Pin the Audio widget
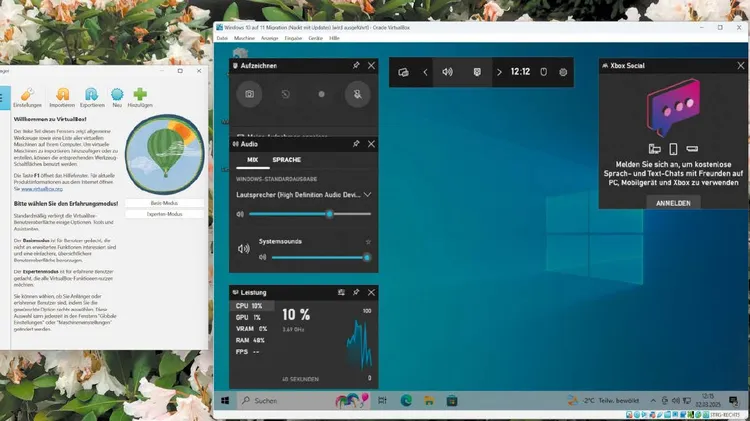This screenshot has width=750, height=421. [356, 144]
